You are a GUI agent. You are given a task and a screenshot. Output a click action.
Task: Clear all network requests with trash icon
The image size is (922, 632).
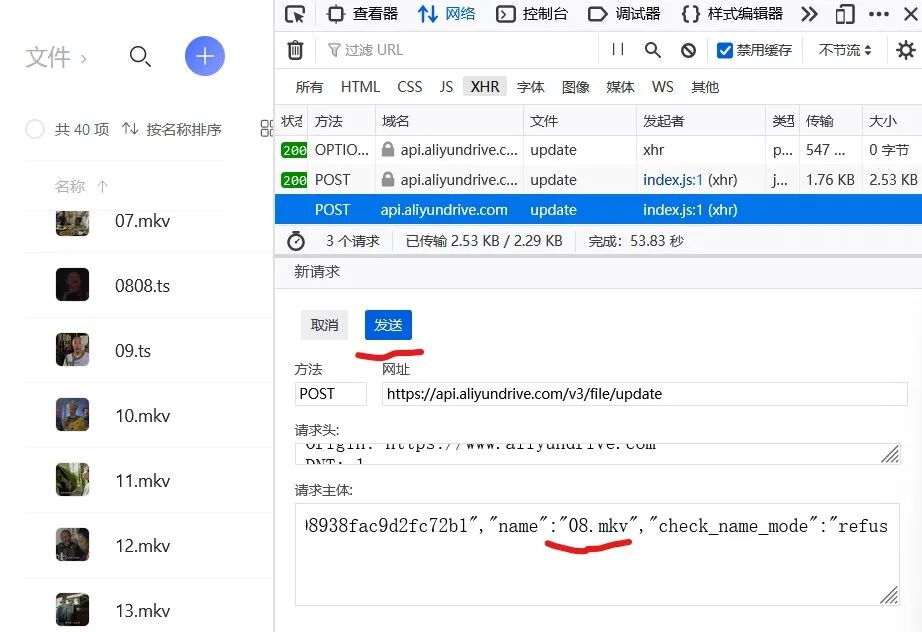[x=295, y=50]
